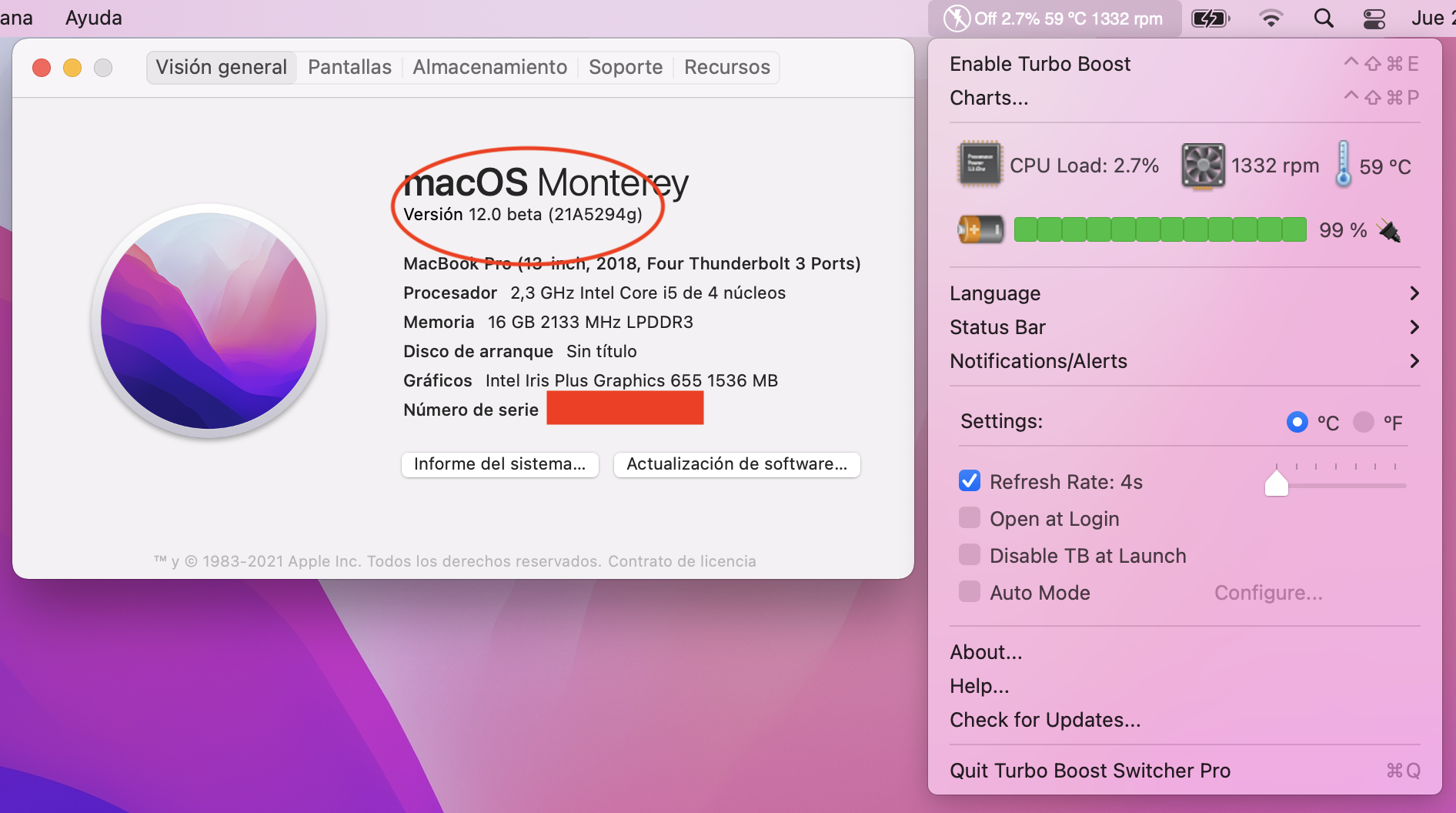Image resolution: width=1456 pixels, height=813 pixels.
Task: Expand the Notifications/Alerts submenu
Action: (x=1184, y=361)
